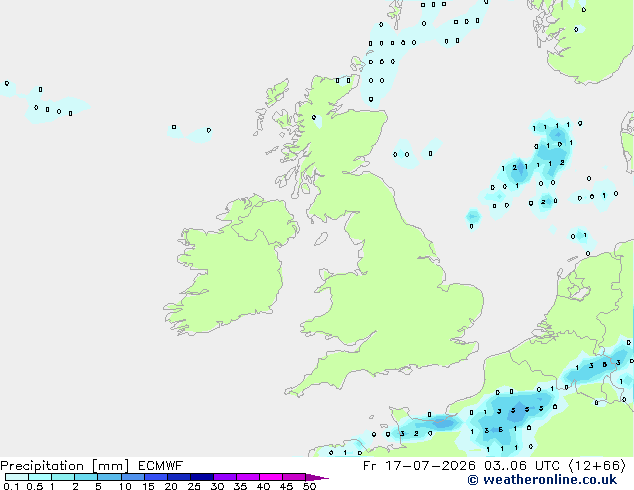Click the '(12+66)' forecast run text
Viewport: 634px width, 490px height.
pyautogui.click(x=597, y=466)
